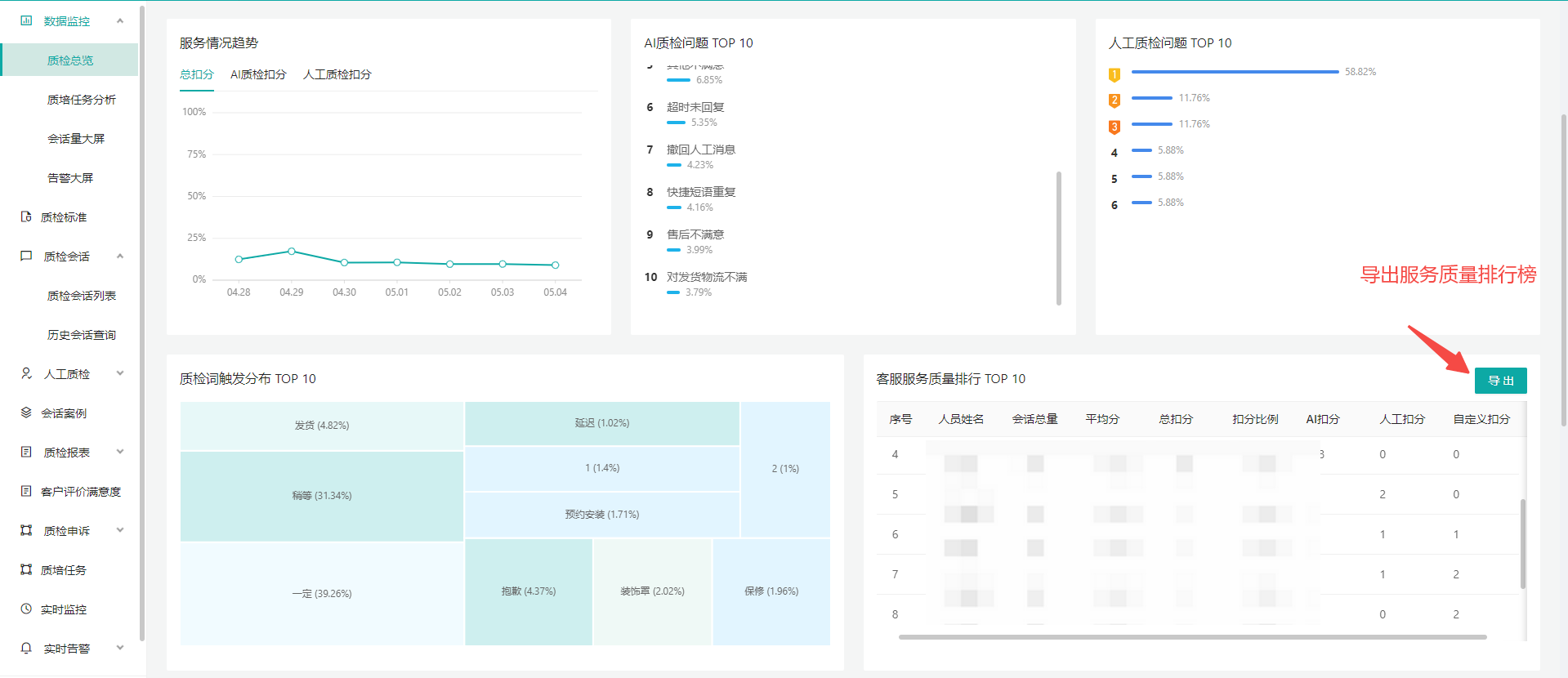Click the 04.28 data point on chart
The image size is (1568, 678).
(x=239, y=259)
